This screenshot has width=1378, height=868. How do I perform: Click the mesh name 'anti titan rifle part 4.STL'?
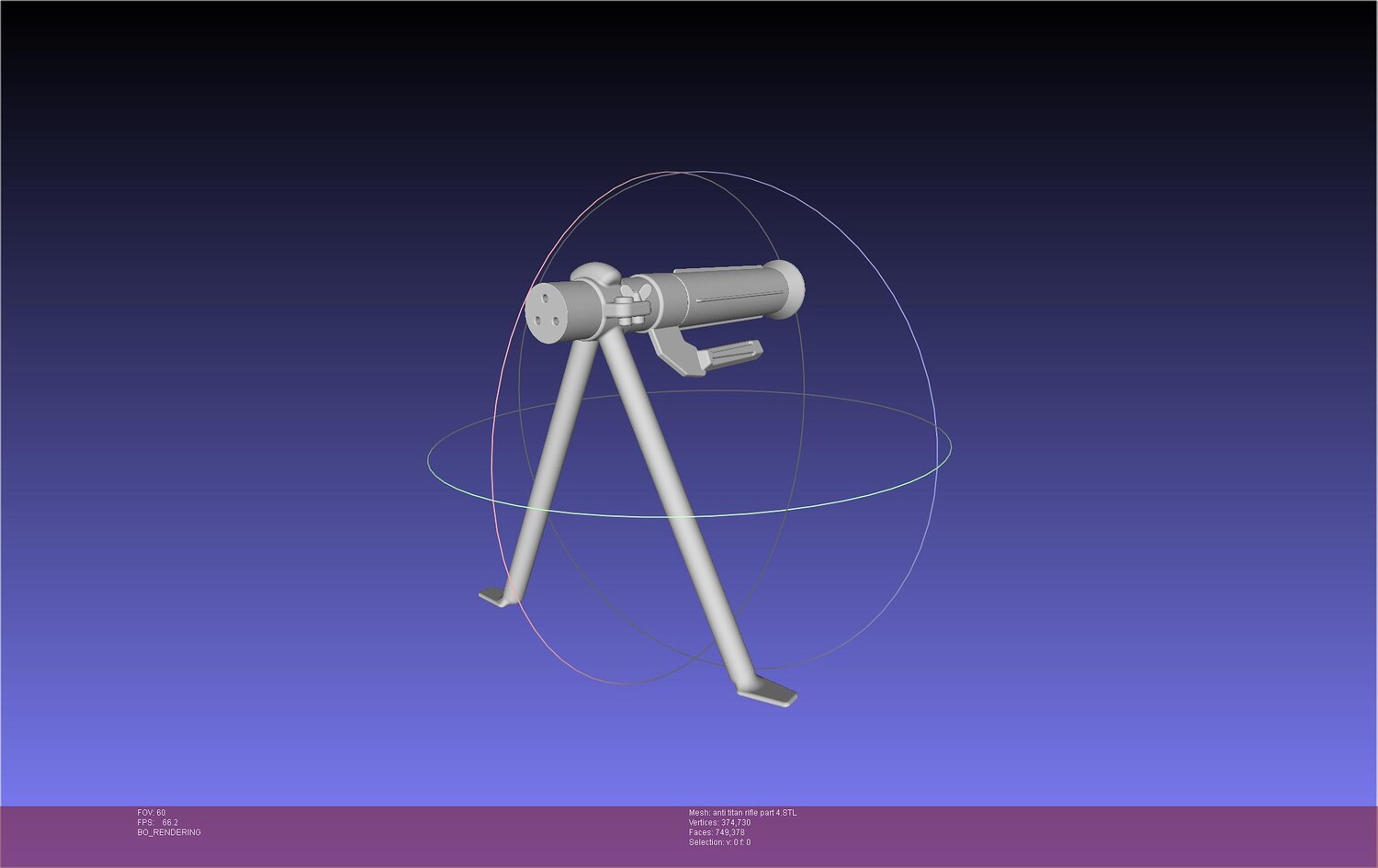tap(743, 813)
